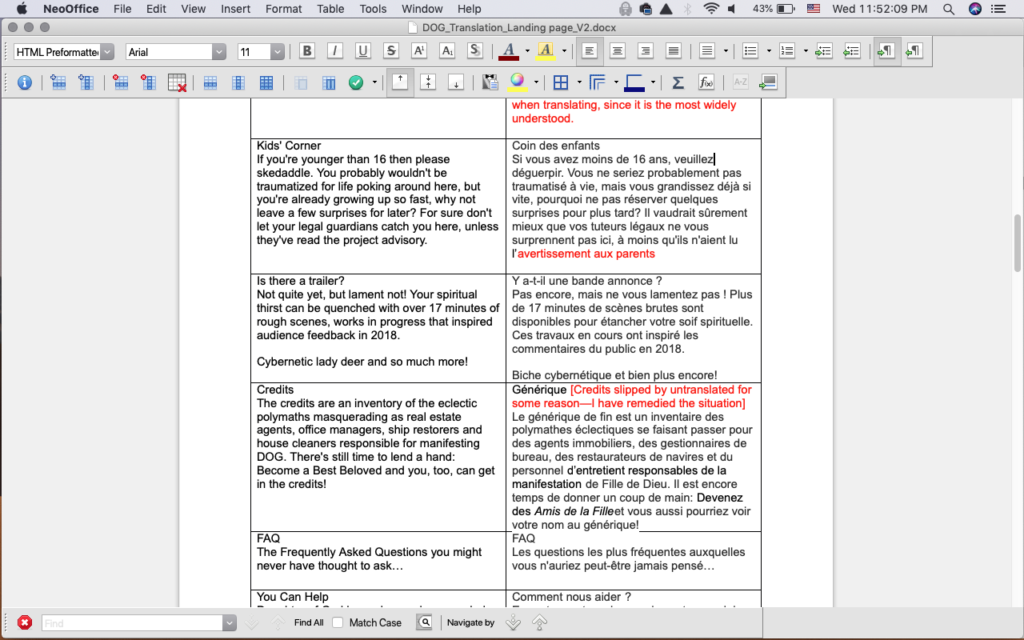Click the Navigate by next arrow icon

(513, 622)
